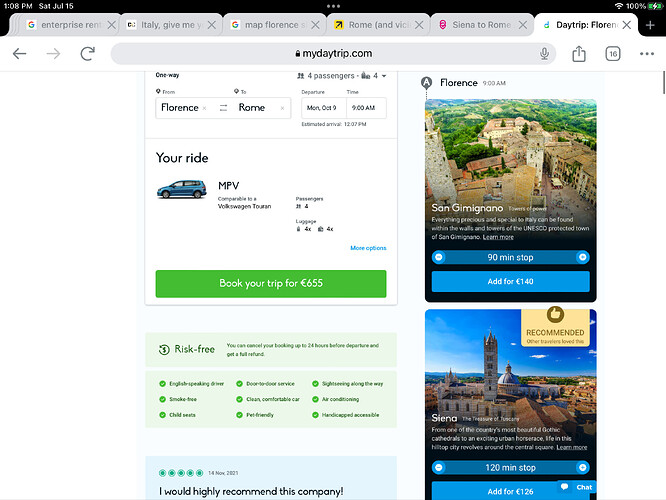
Task: Close the 'map florence' tab
Action: [x=315, y=25]
